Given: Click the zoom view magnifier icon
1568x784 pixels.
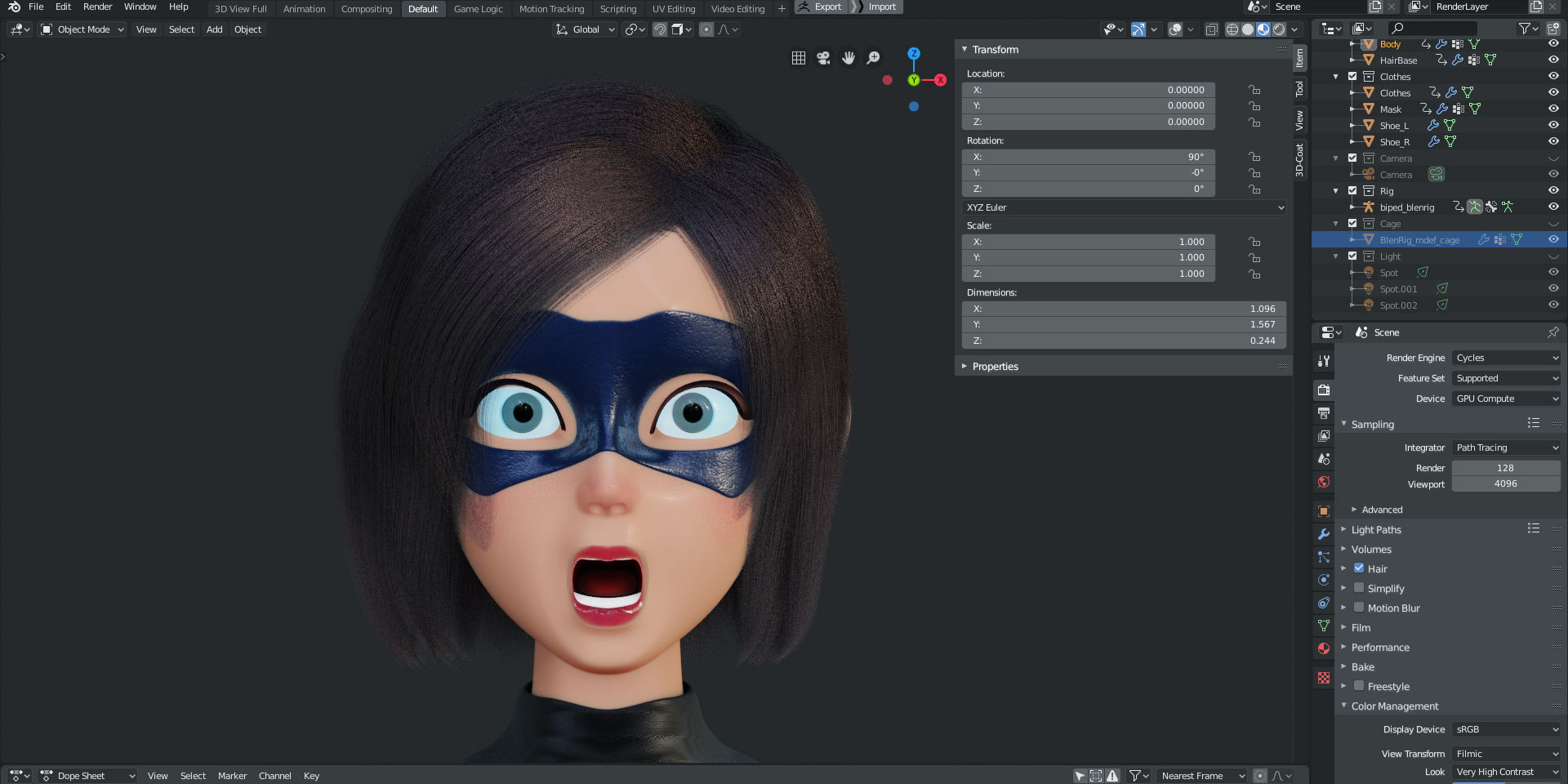Looking at the screenshot, I should 874,58.
